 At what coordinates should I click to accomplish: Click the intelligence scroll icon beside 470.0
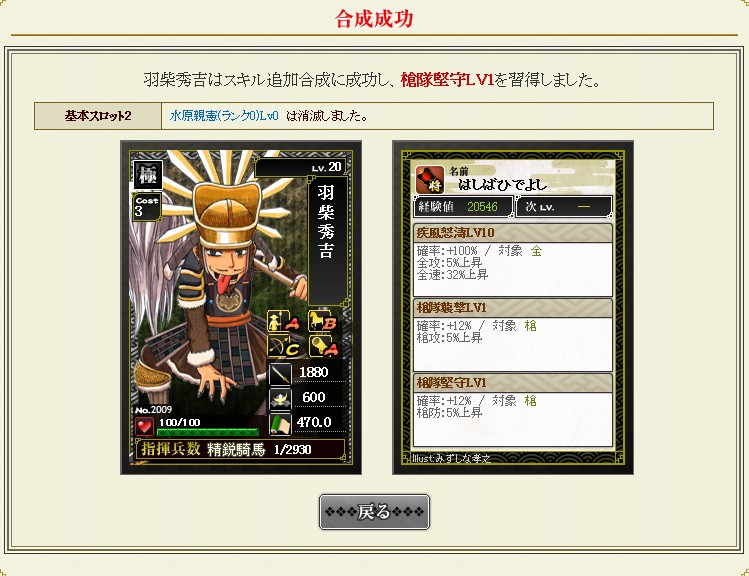[x=280, y=424]
